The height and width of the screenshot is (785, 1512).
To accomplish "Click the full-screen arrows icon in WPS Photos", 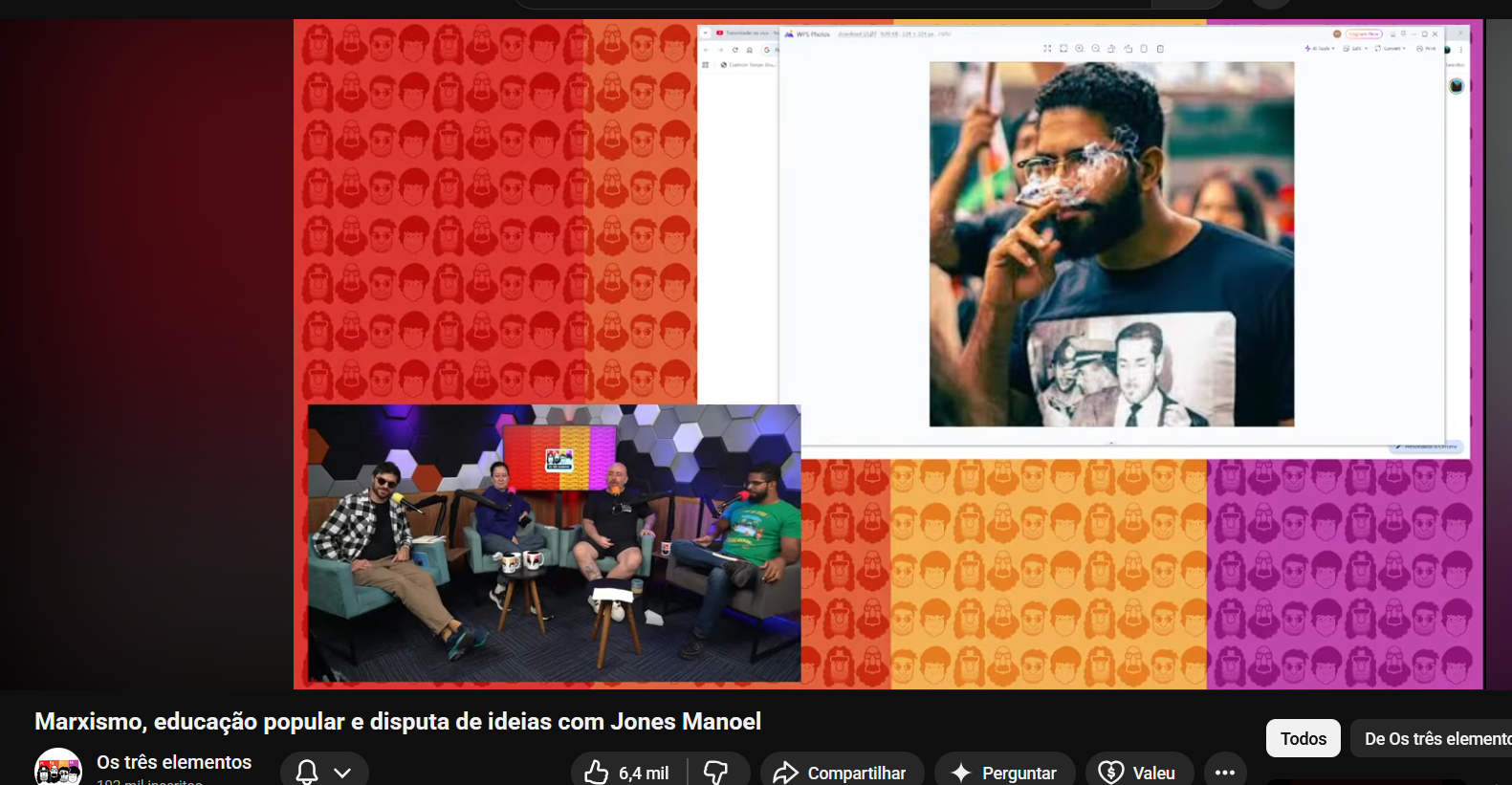I will coord(1047,49).
